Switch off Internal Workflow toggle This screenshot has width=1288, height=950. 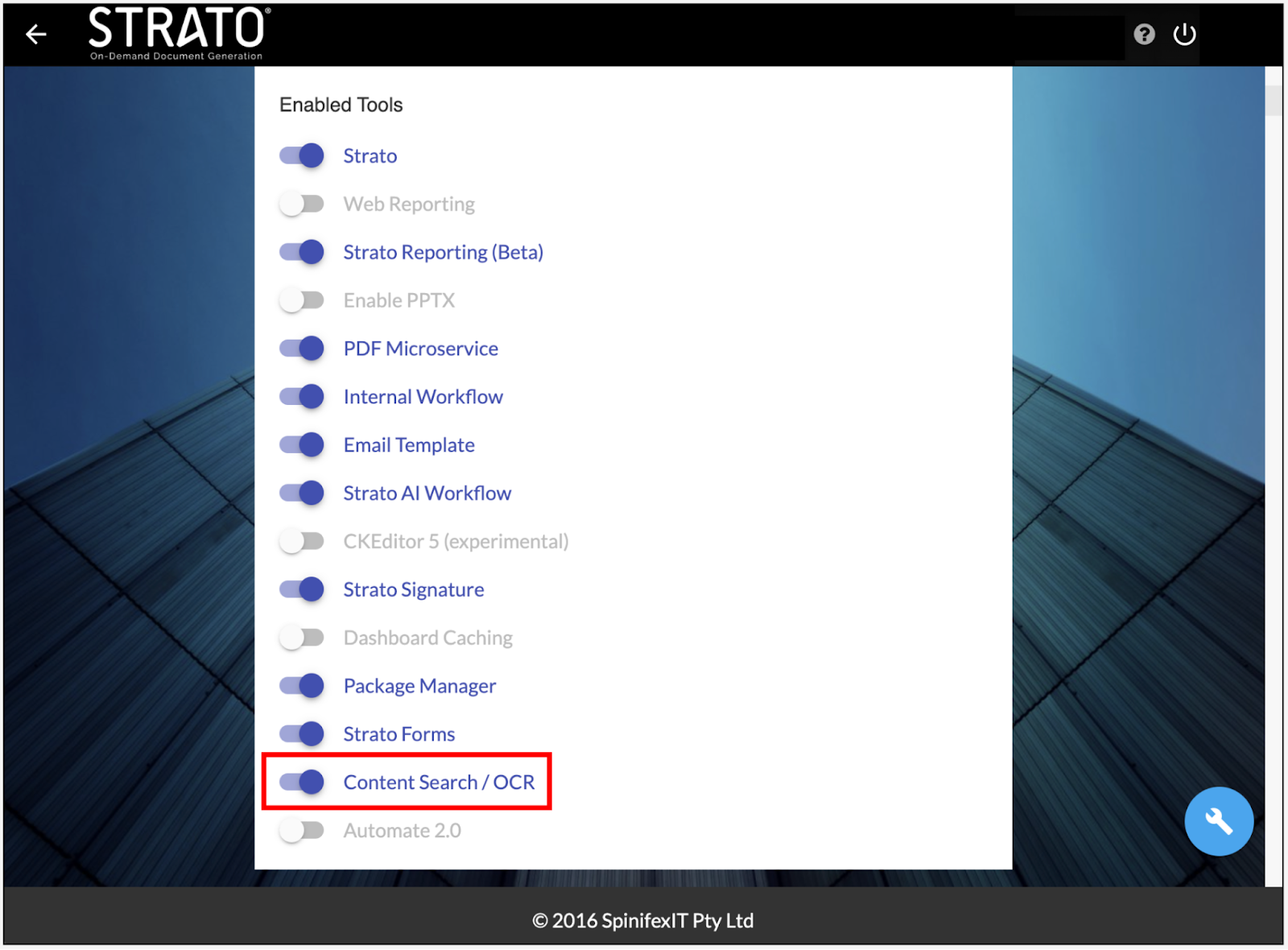tap(302, 397)
